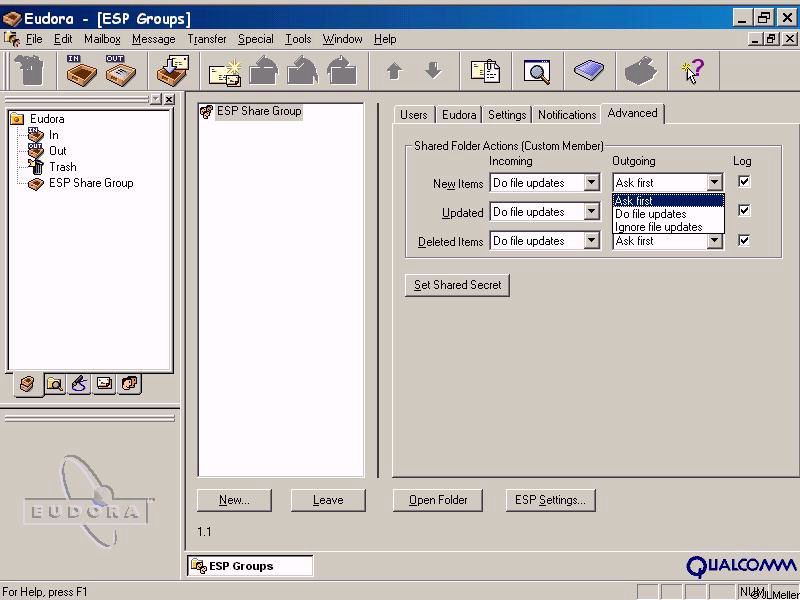Select 'Ask first' in the open list

[668, 201]
